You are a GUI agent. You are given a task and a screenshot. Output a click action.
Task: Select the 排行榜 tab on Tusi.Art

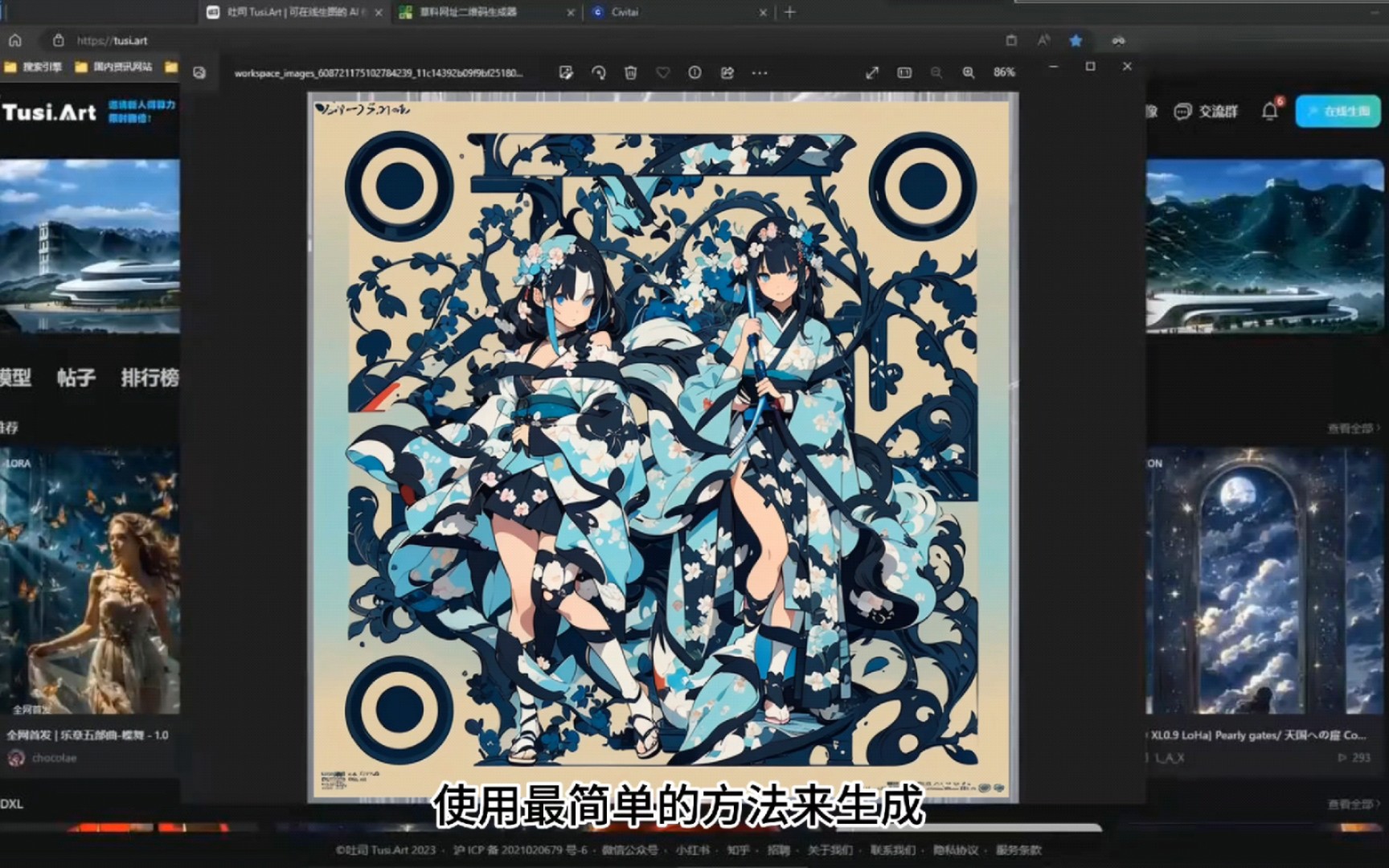(150, 377)
